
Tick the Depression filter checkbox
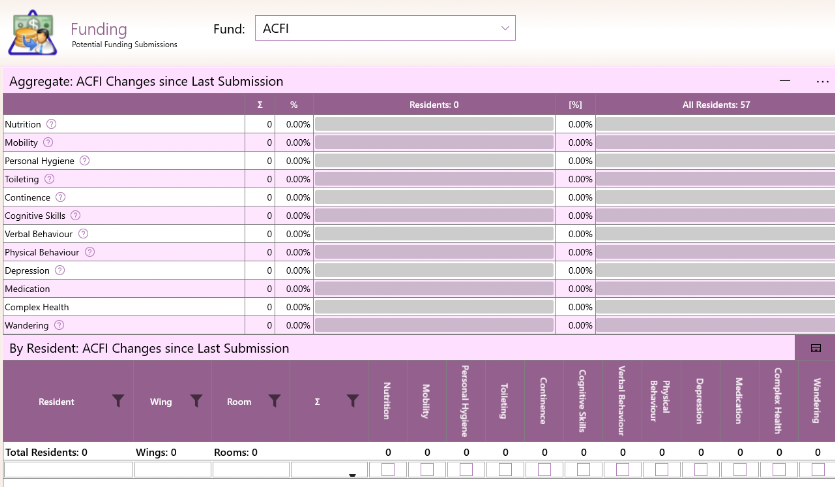pos(701,469)
